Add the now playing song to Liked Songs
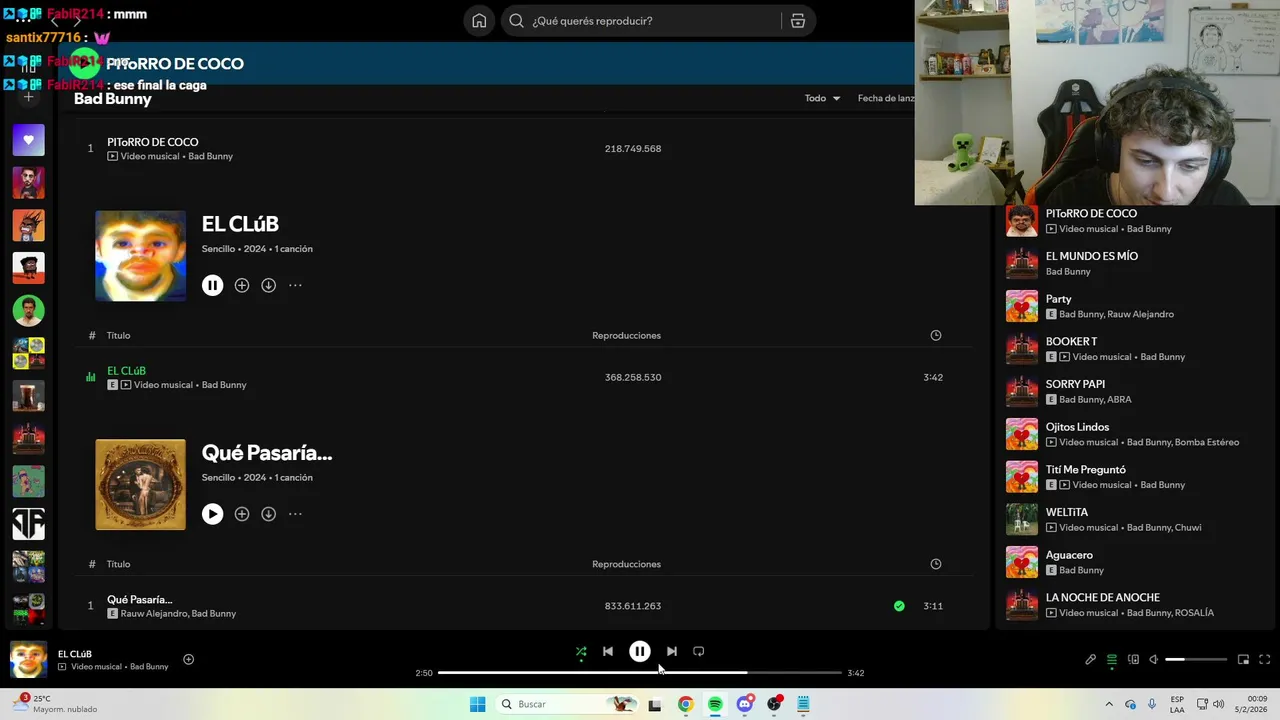The height and width of the screenshot is (720, 1280). point(188,659)
